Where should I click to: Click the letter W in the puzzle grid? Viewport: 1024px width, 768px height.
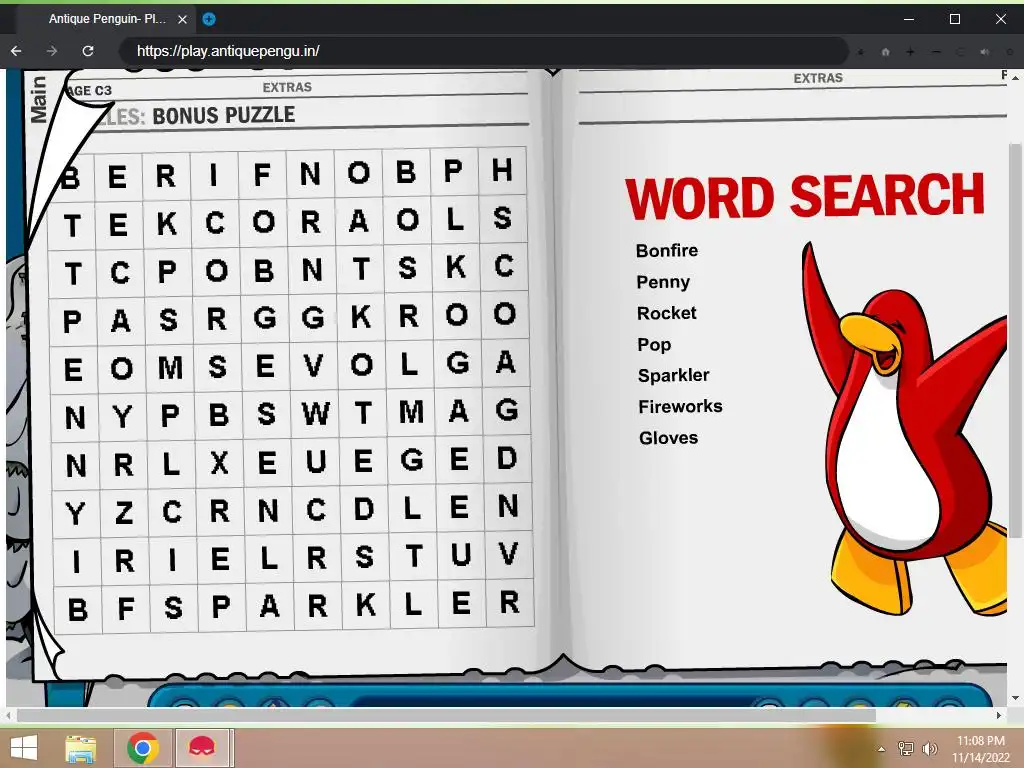tap(315, 414)
